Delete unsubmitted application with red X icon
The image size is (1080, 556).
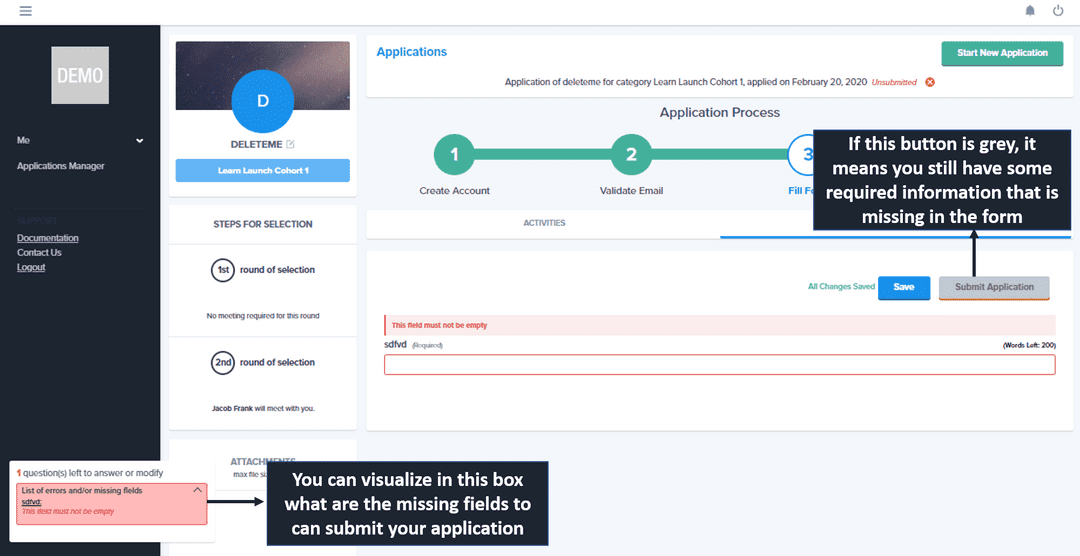930,82
